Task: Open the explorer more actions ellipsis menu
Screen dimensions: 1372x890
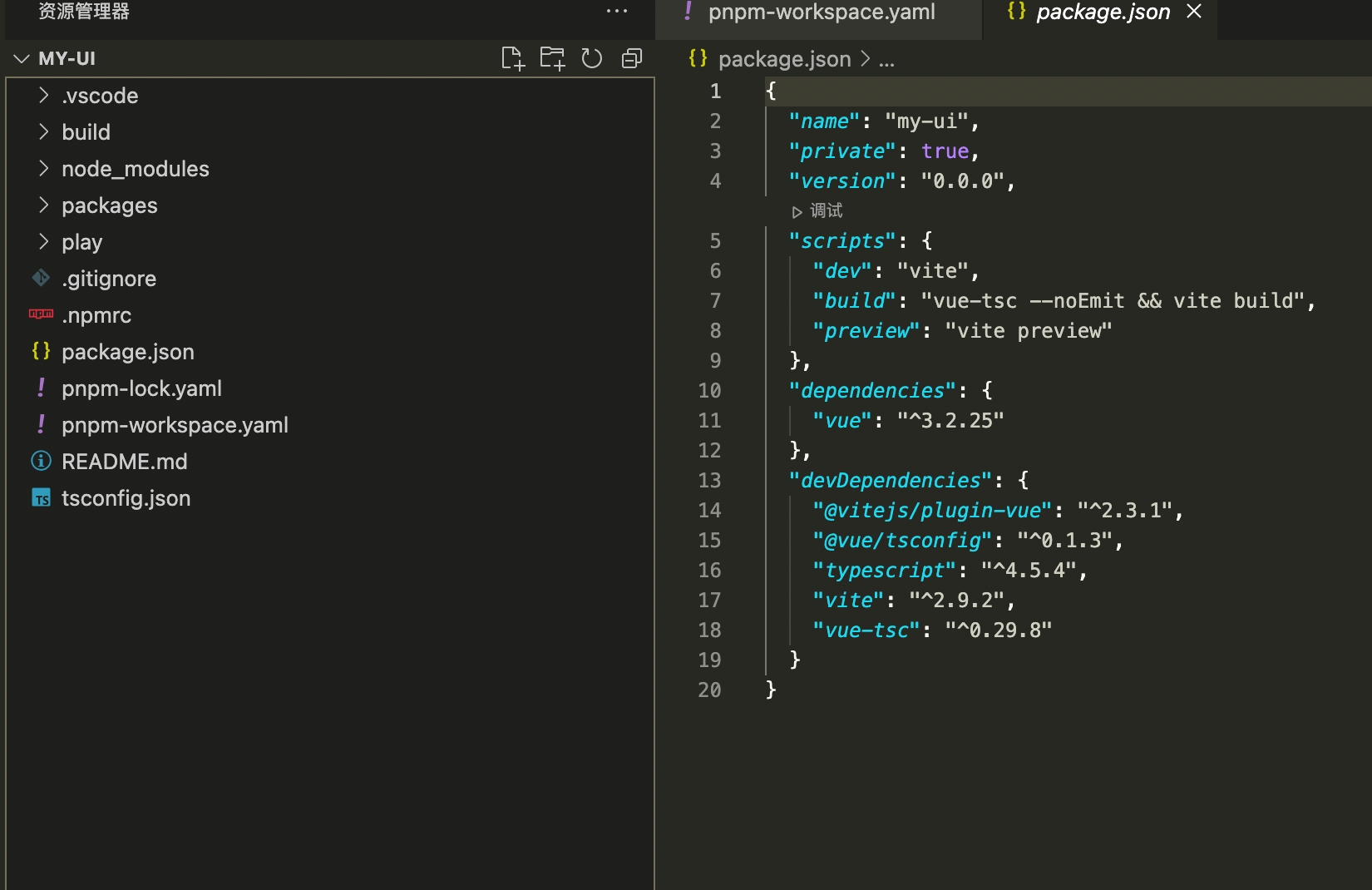Action: (617, 12)
